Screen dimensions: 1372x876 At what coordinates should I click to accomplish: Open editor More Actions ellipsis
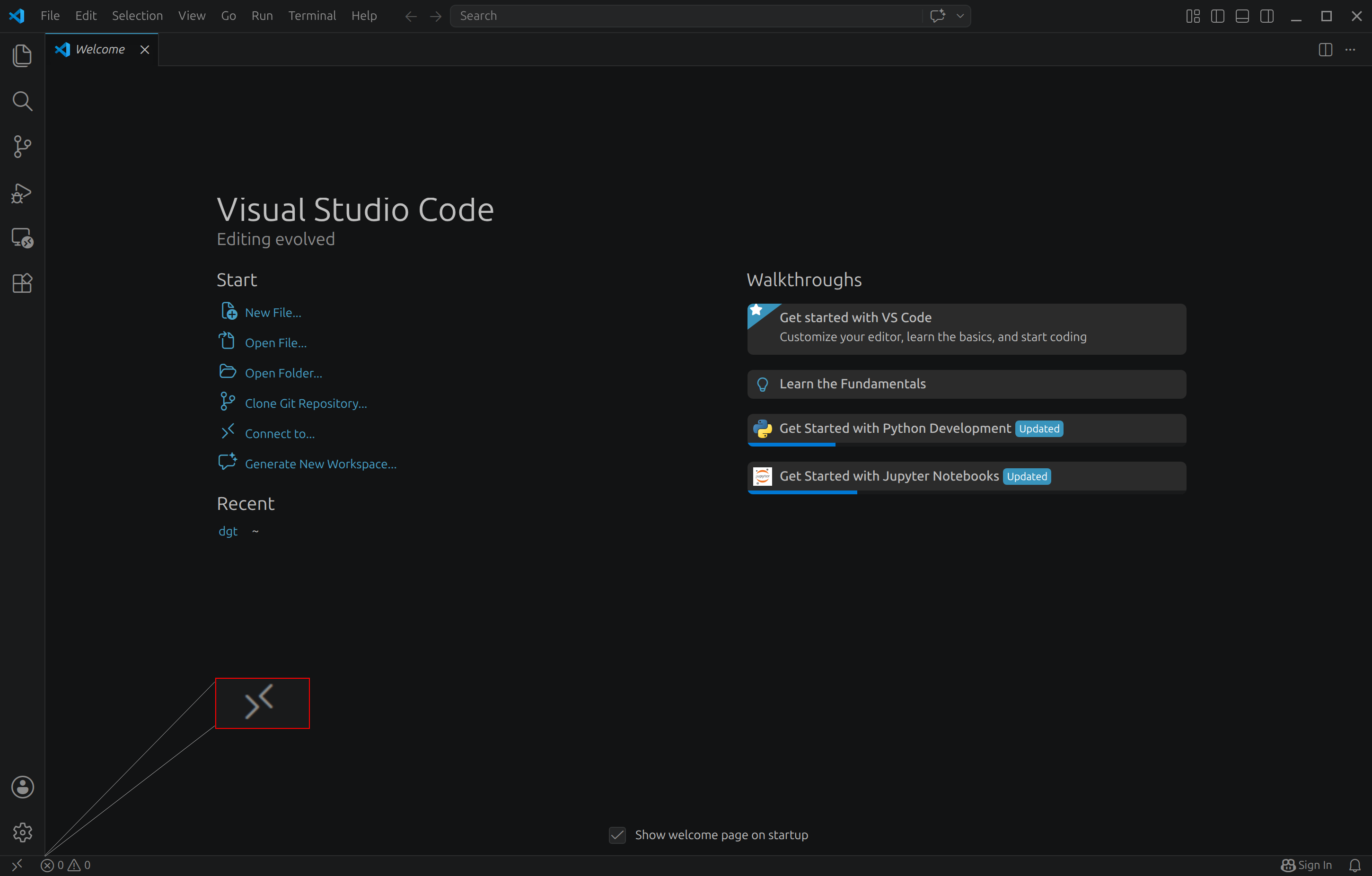point(1350,50)
